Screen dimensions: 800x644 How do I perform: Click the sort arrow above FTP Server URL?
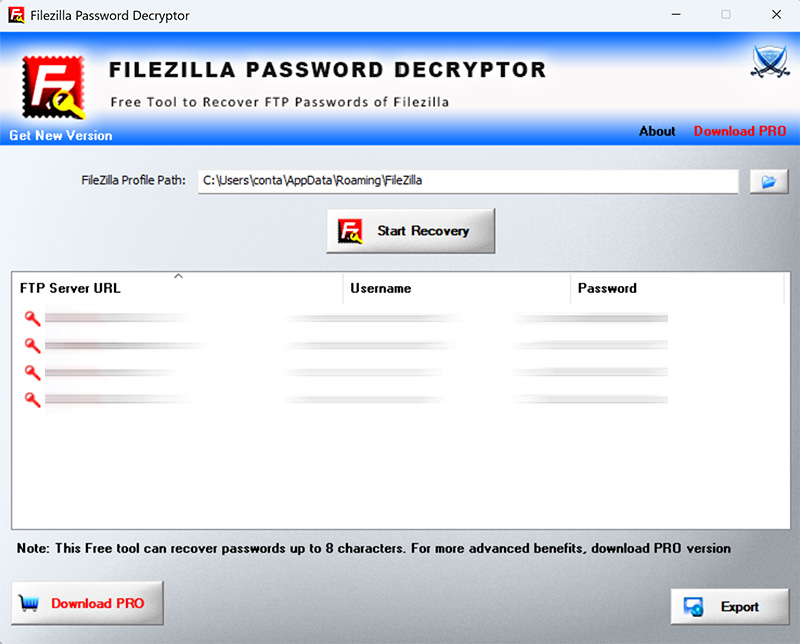178,276
